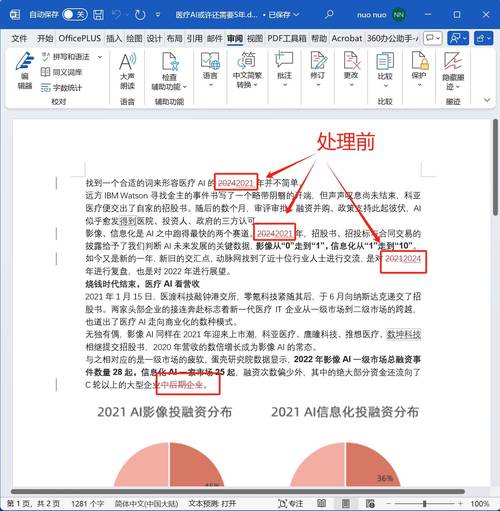
Task: Open the 保护 protect menu
Action: [419, 70]
